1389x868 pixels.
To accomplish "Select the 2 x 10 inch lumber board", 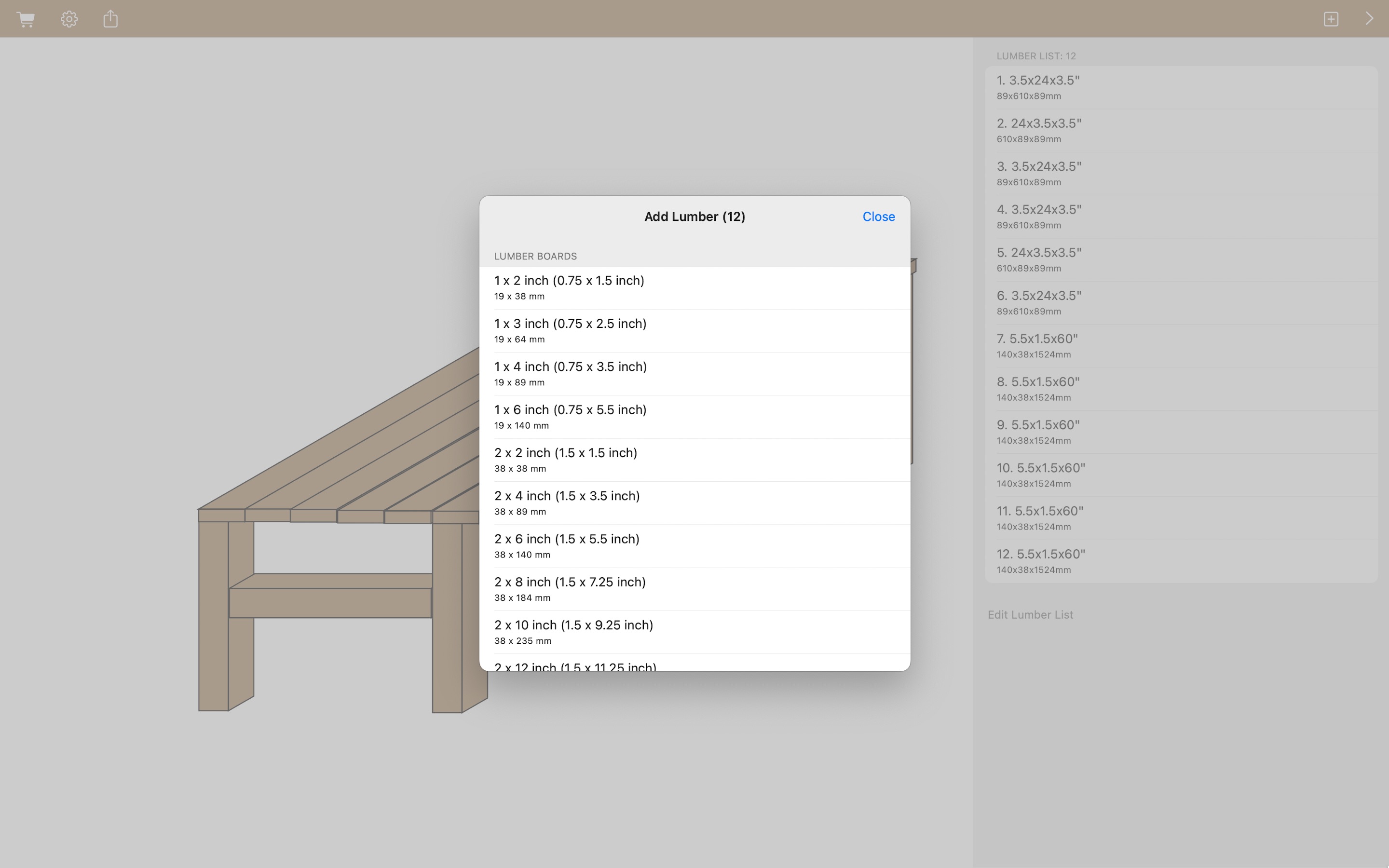I will (x=694, y=632).
